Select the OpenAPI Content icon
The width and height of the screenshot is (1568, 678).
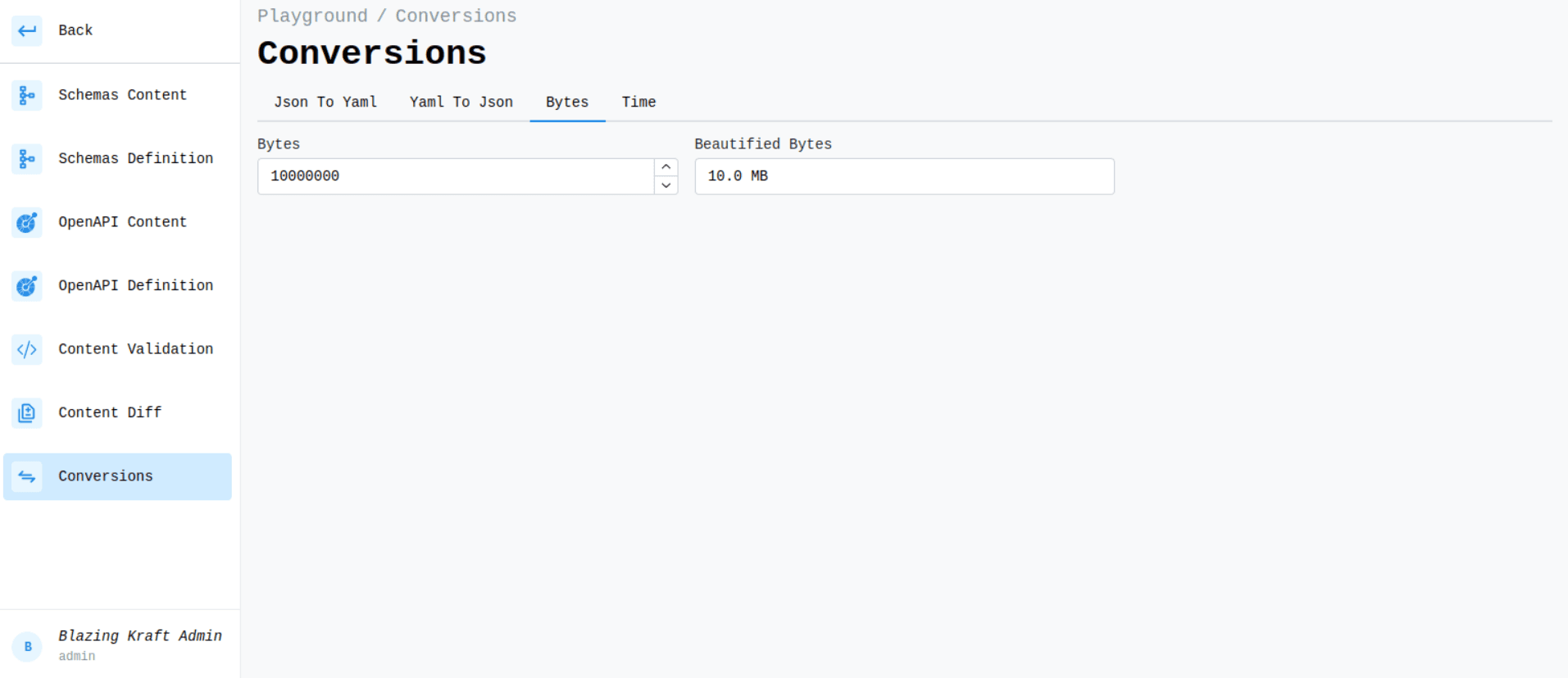[27, 222]
